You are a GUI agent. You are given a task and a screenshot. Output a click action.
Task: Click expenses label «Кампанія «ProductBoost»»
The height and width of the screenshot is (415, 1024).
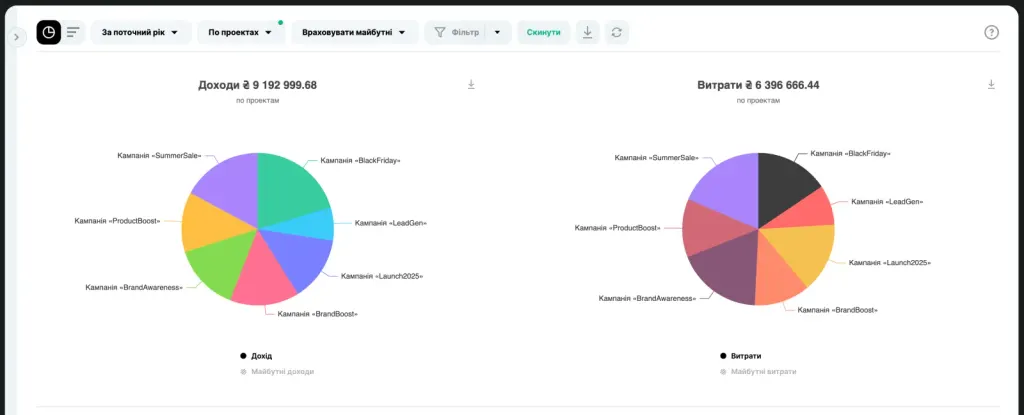click(618, 228)
